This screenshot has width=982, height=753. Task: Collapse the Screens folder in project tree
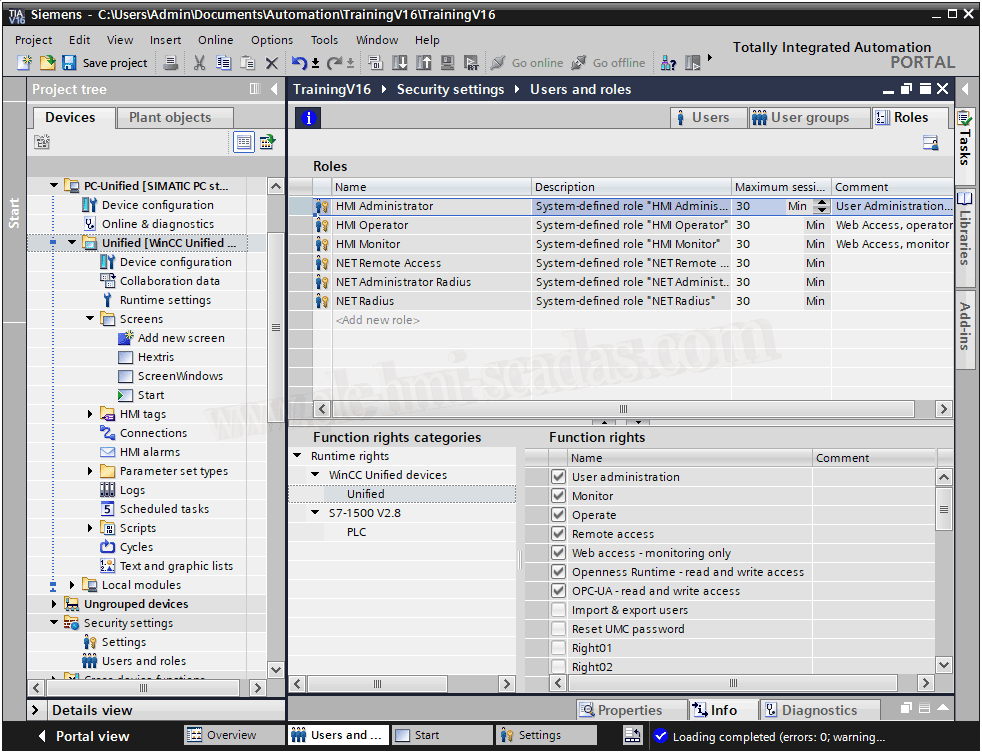coord(91,319)
